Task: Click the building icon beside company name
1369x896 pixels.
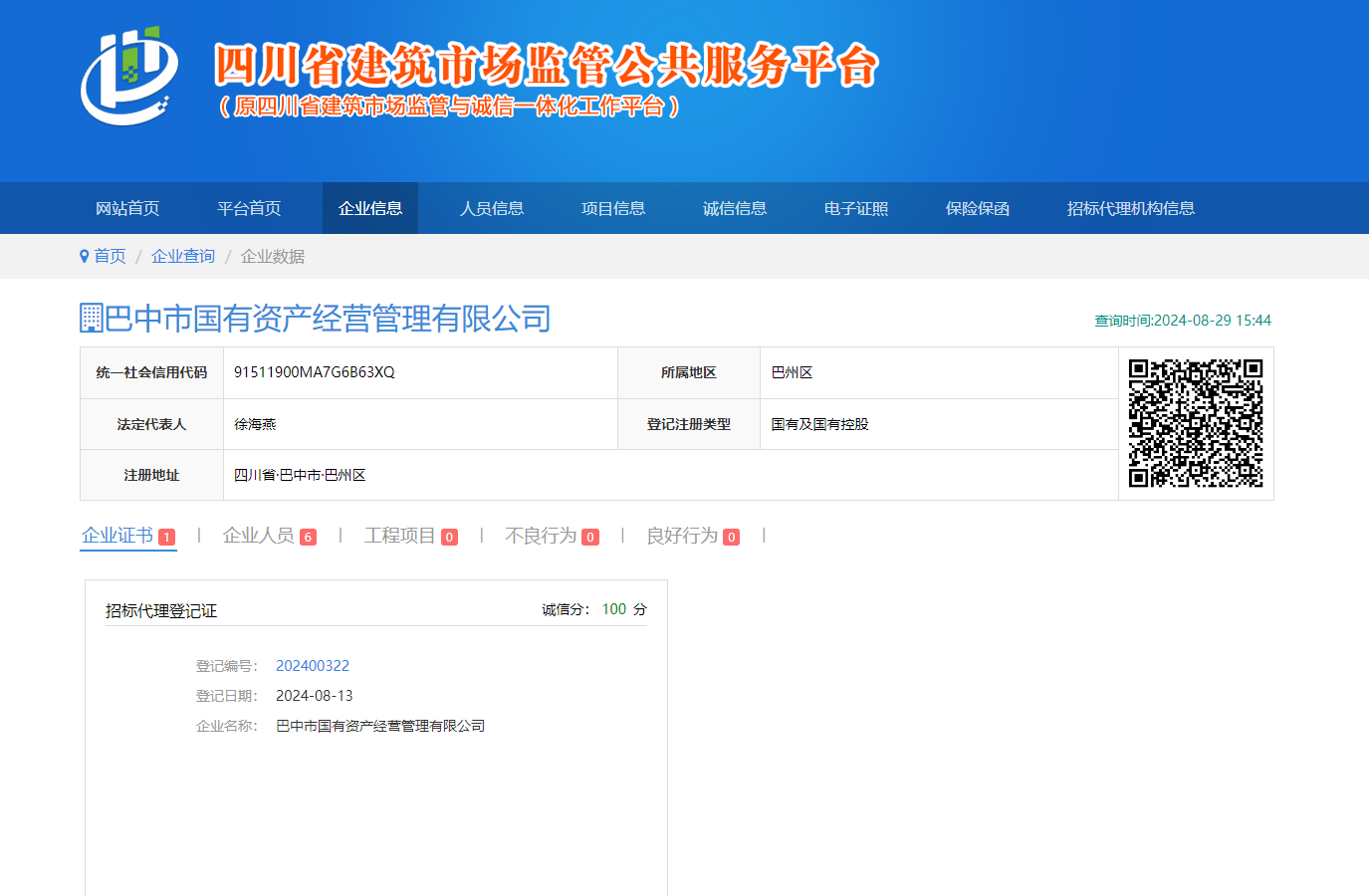Action: coord(92,319)
